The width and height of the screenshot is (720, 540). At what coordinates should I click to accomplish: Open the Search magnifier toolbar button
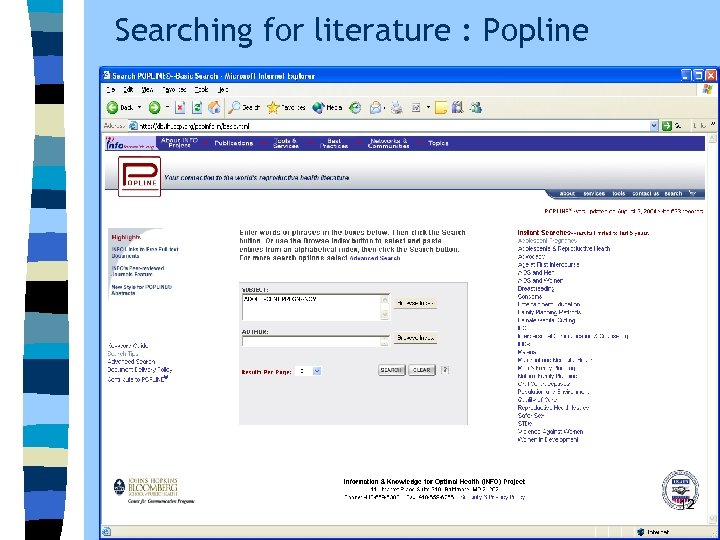[x=245, y=107]
